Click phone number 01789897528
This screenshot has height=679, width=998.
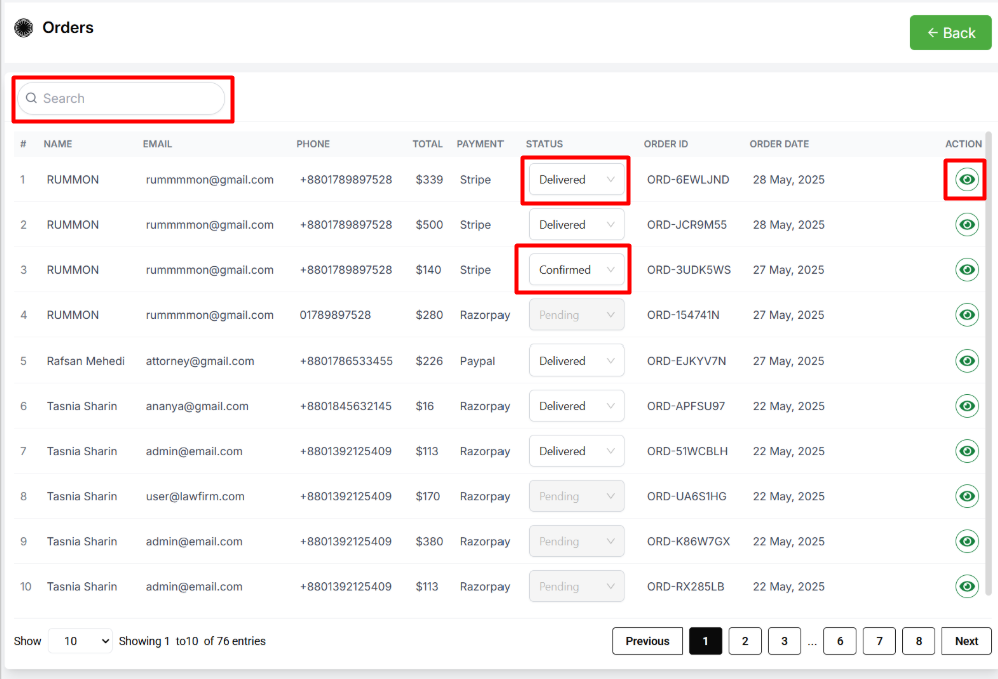(x=335, y=315)
